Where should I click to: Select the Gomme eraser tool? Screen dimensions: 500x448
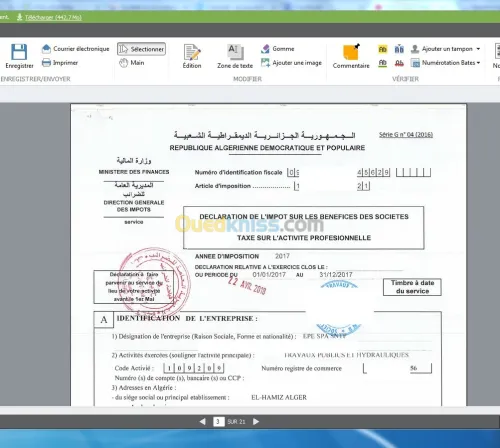pyautogui.click(x=278, y=49)
